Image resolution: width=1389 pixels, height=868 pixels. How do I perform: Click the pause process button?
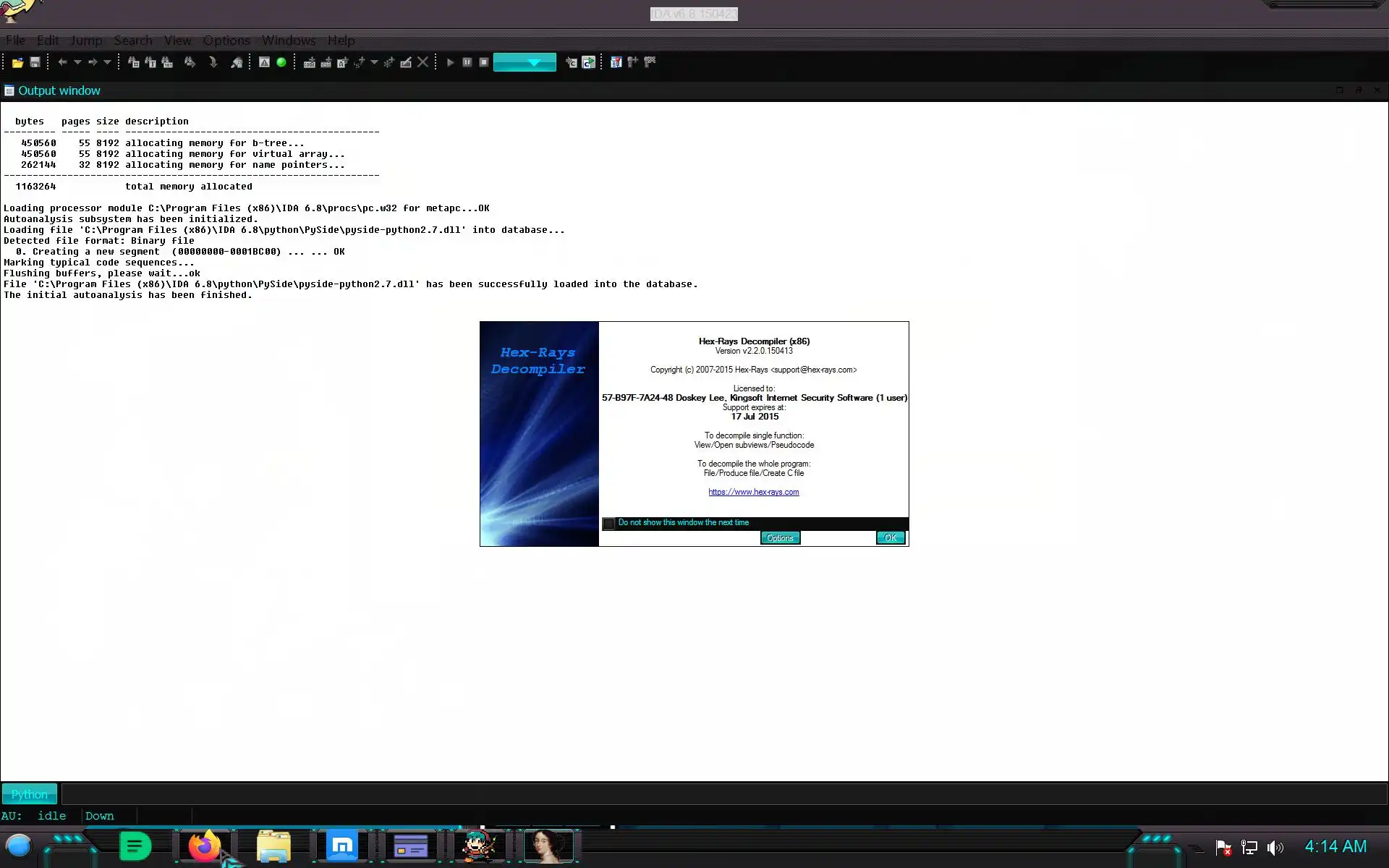point(467,63)
